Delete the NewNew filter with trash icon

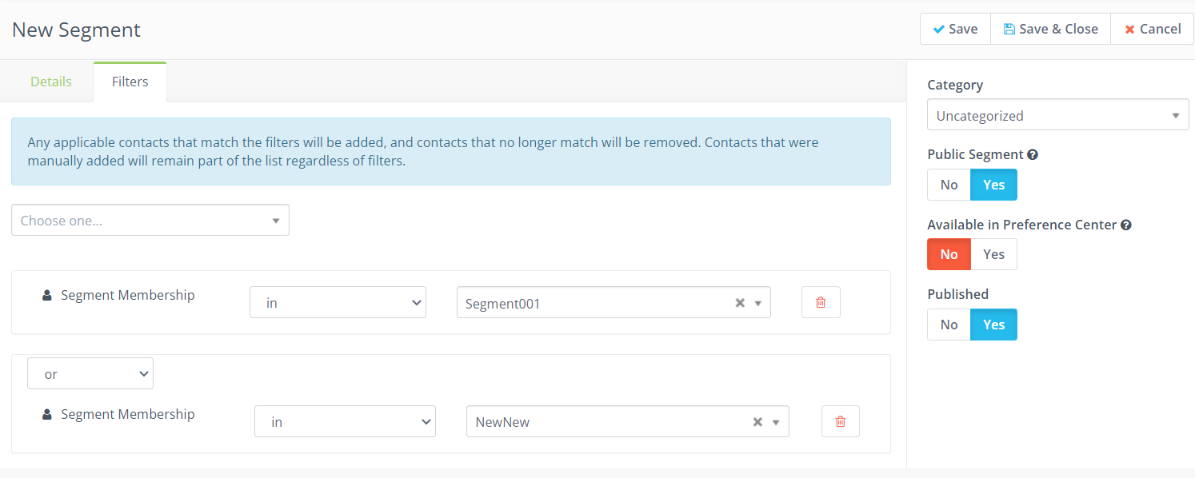point(840,422)
